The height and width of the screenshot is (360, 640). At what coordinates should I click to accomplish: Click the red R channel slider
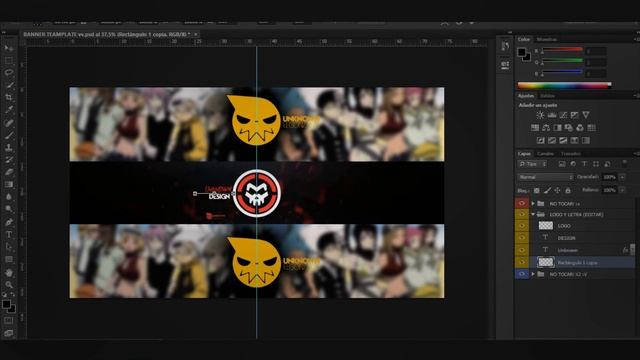pyautogui.click(x=562, y=50)
